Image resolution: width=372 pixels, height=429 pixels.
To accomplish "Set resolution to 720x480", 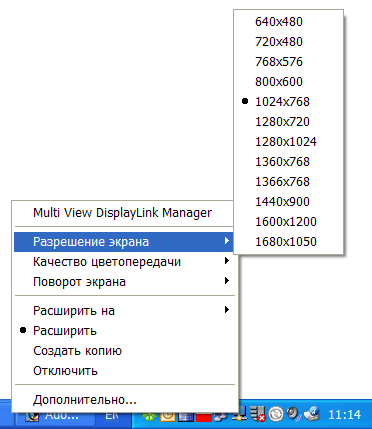I will click(288, 42).
